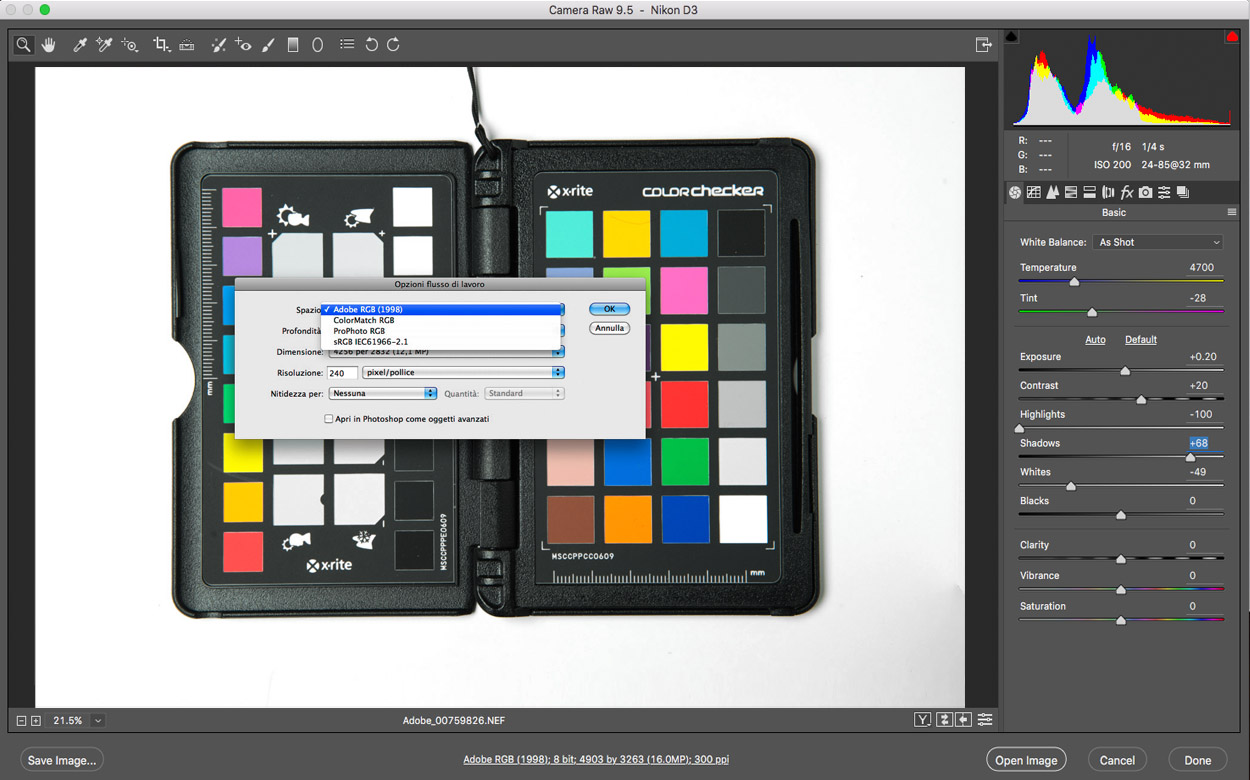Enable 'Apri in Photoshop come oggetti avanzati' checkbox
The height and width of the screenshot is (780, 1250).
(x=329, y=419)
